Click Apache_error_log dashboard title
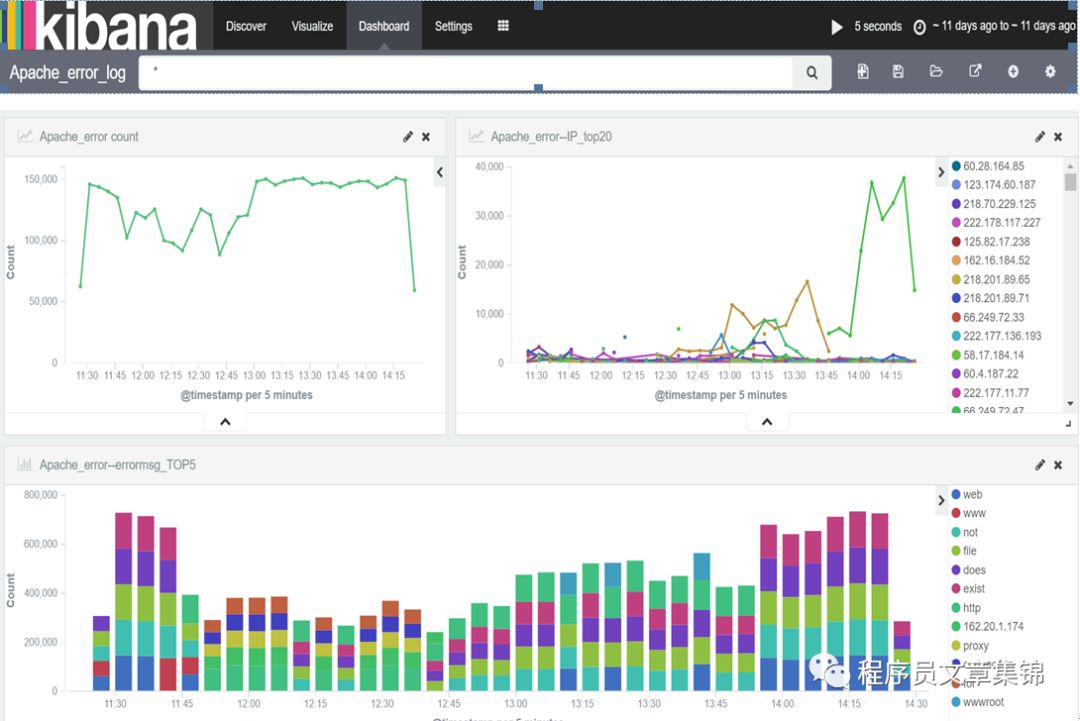This screenshot has width=1080, height=721. 68,72
